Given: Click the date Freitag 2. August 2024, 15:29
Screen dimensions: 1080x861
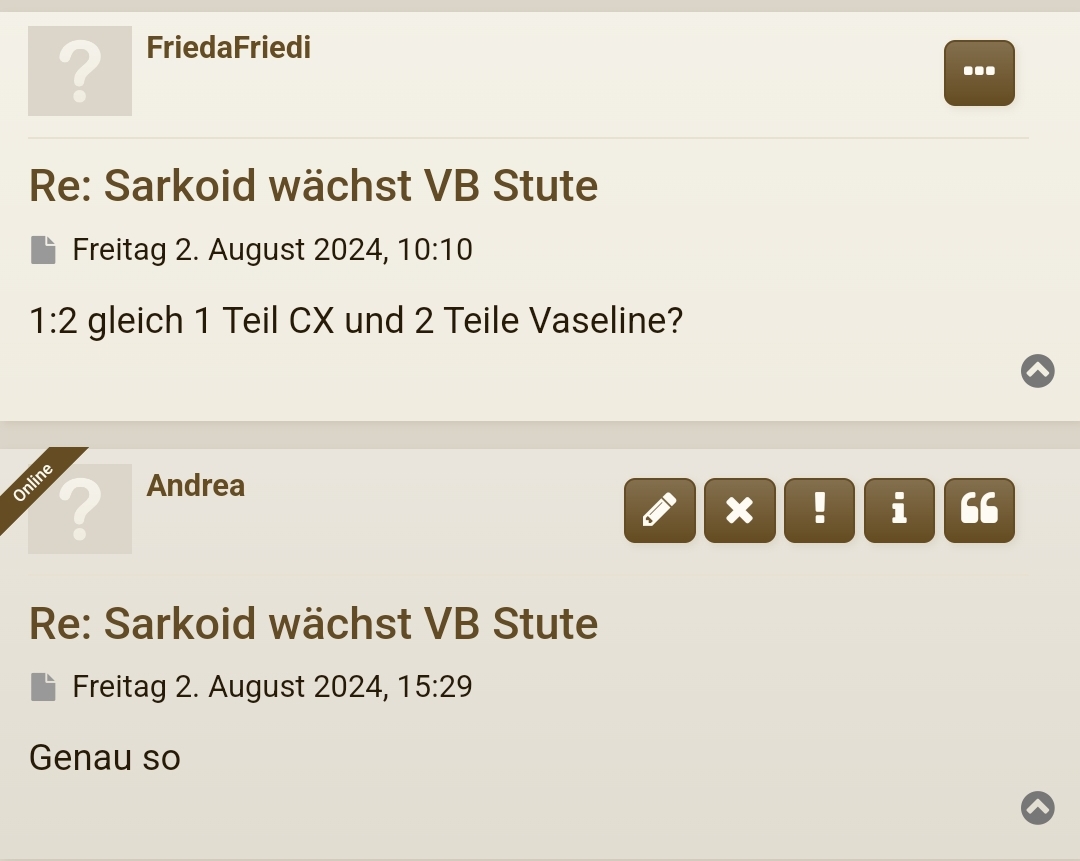Looking at the screenshot, I should [272, 686].
